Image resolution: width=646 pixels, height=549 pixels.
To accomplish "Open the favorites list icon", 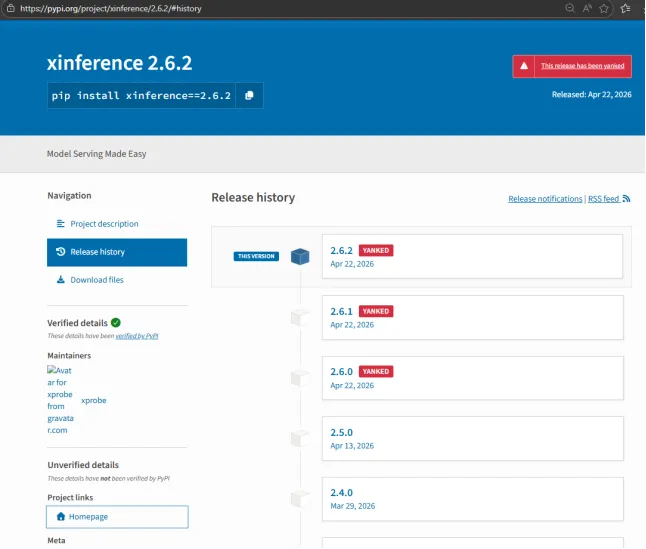I will [x=625, y=8].
